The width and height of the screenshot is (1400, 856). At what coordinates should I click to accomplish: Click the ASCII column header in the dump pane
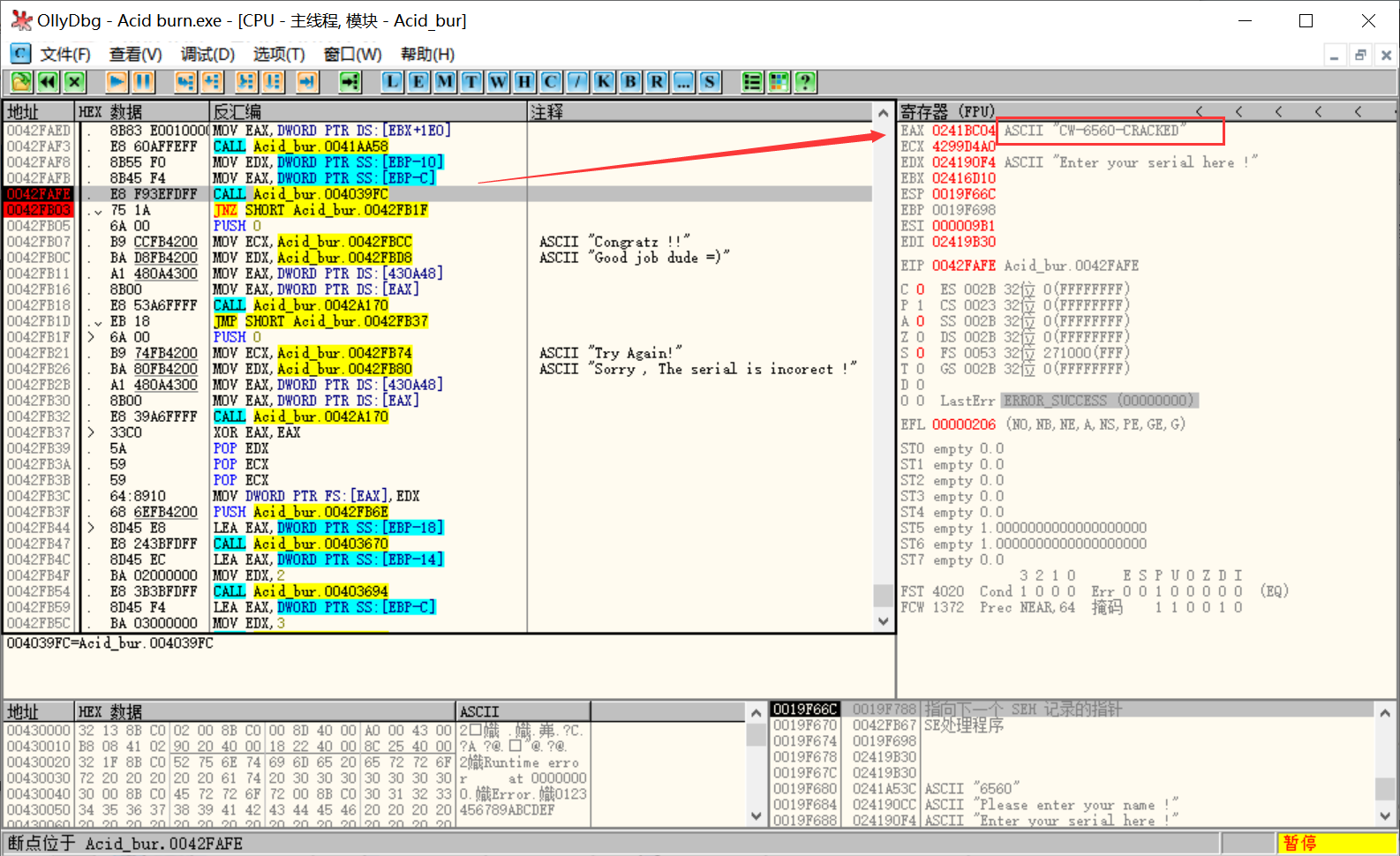click(523, 711)
